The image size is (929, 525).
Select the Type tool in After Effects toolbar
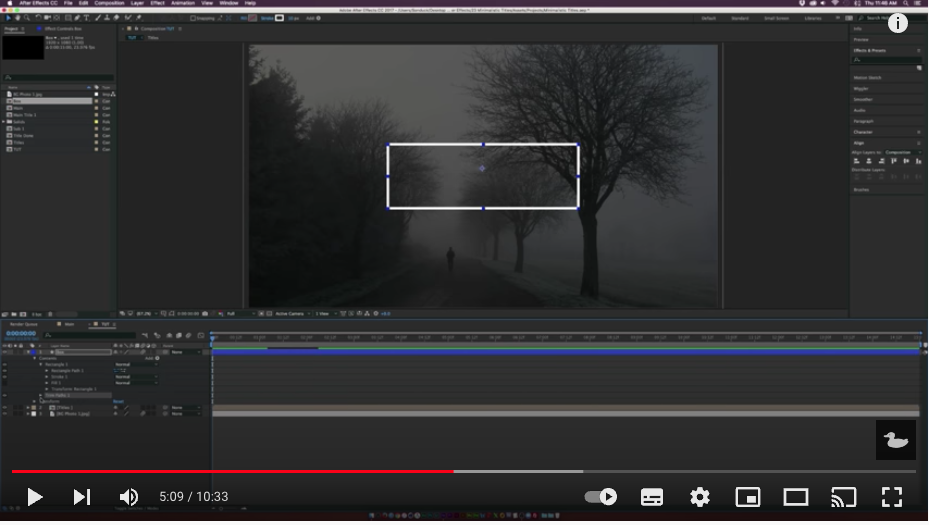point(87,18)
